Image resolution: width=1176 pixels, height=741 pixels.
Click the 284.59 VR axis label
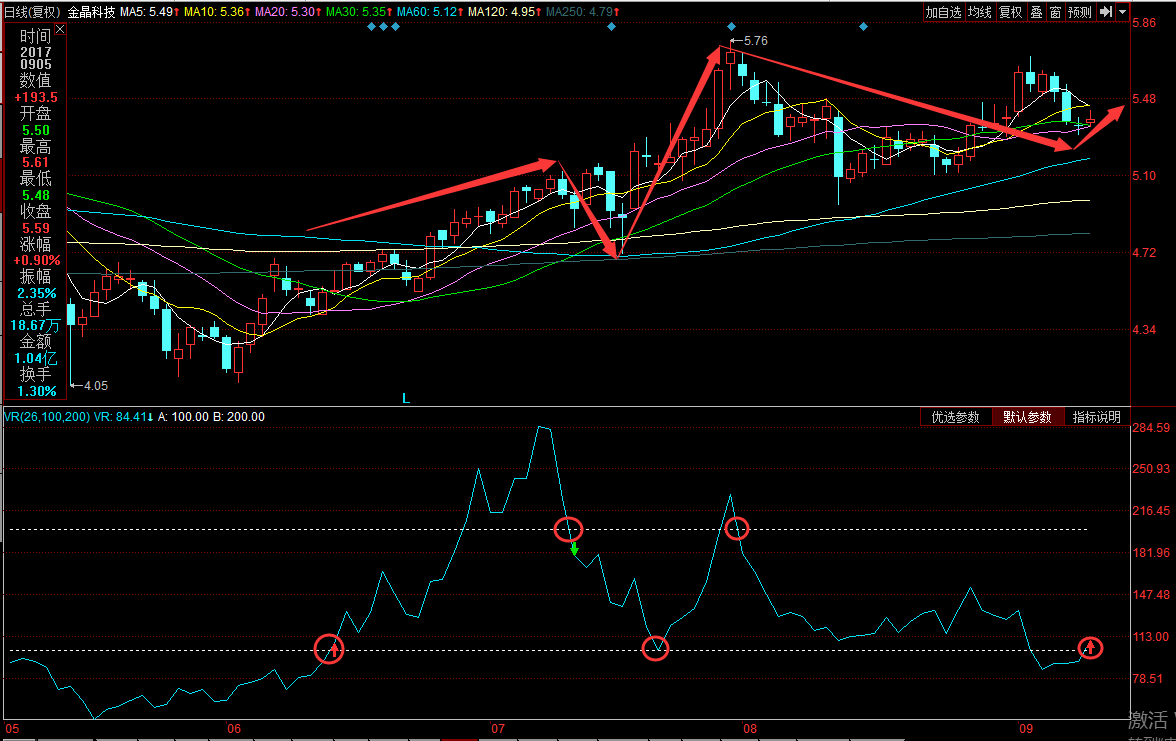pos(1151,428)
